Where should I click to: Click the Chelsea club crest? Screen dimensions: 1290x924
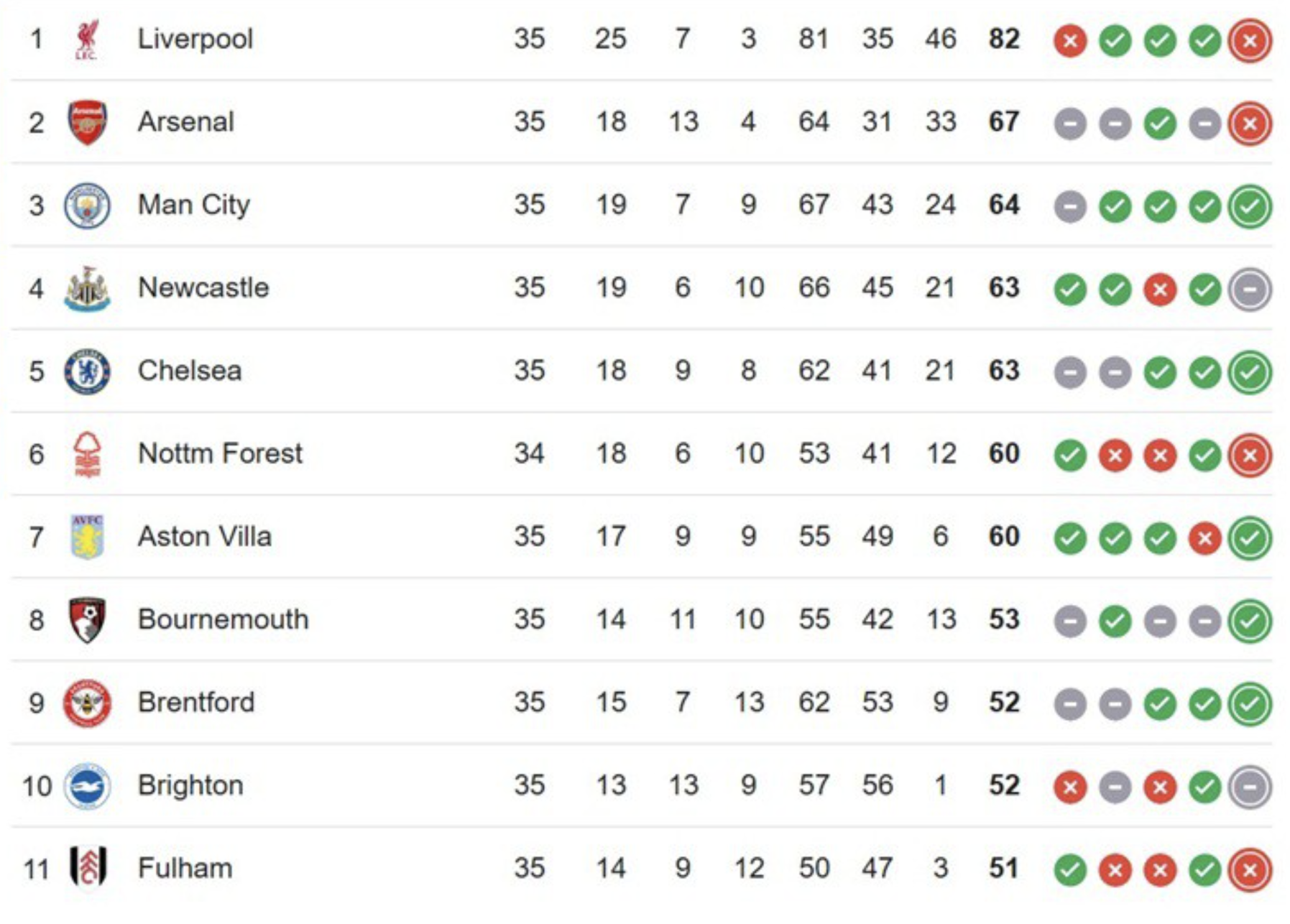pyautogui.click(x=87, y=371)
